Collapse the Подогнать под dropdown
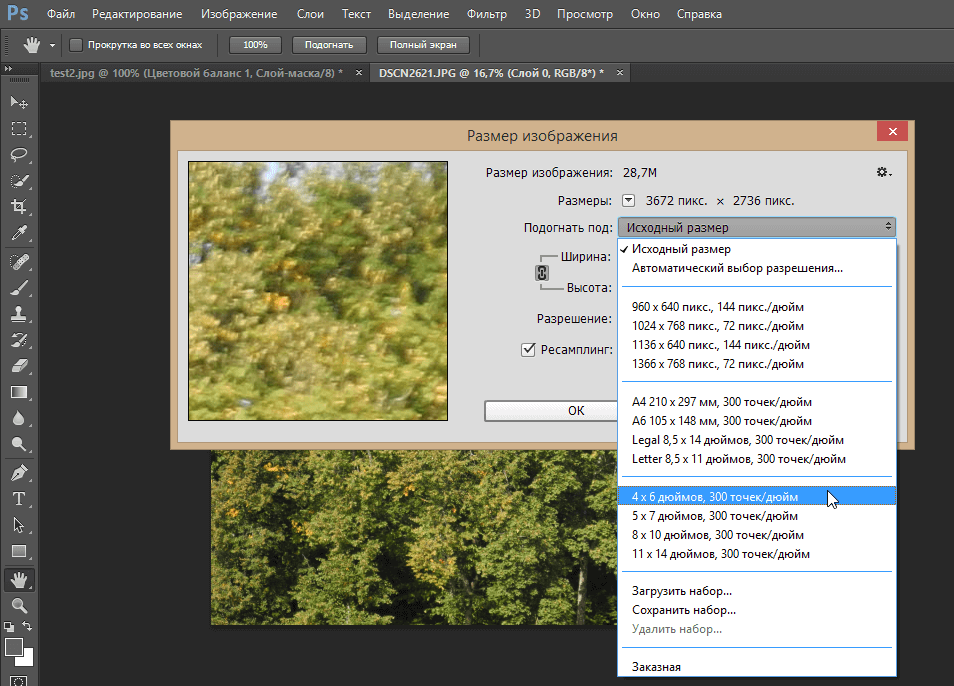The height and width of the screenshot is (686, 954). (756, 227)
